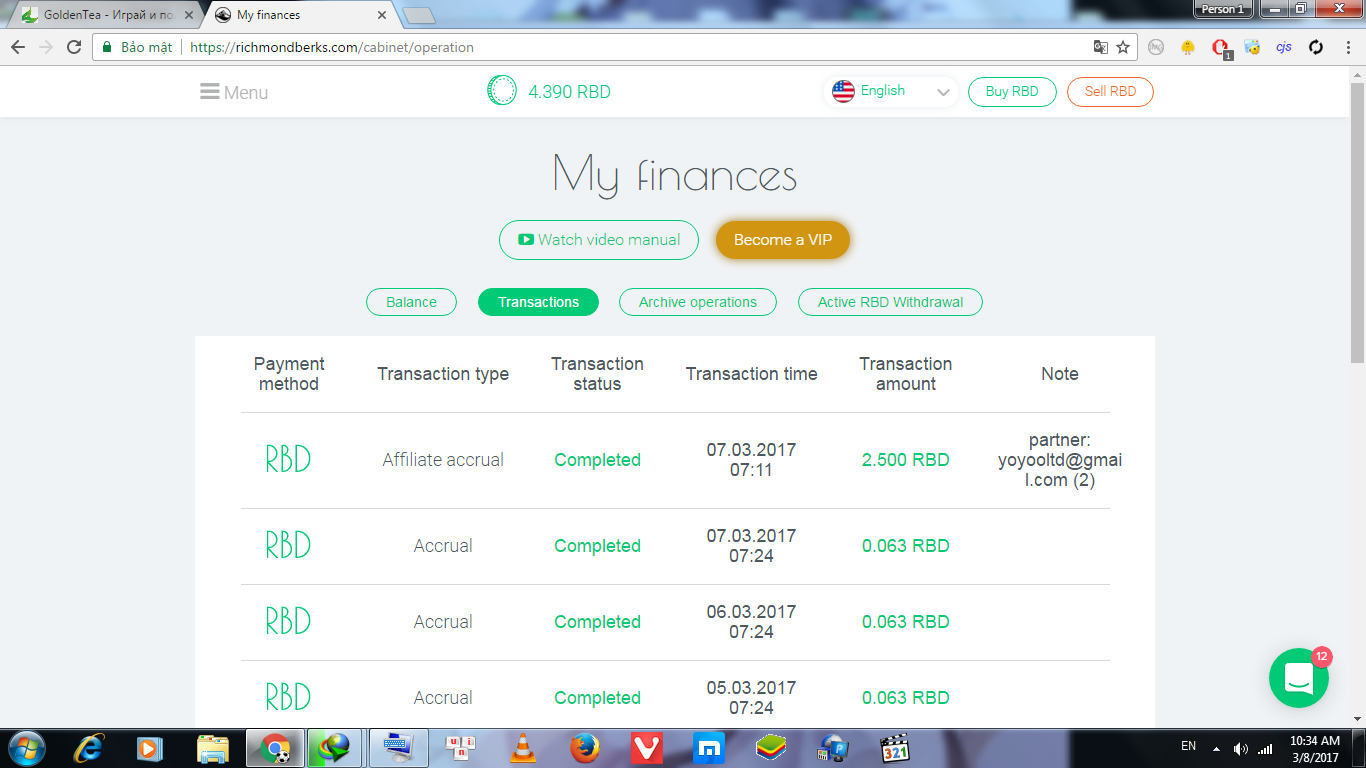Click the RBD coin balance icon
Image resolution: width=1366 pixels, height=768 pixels.
[x=500, y=91]
